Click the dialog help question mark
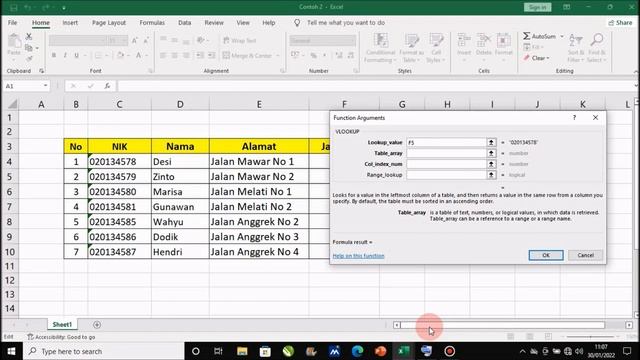The width and height of the screenshot is (640, 360). pyautogui.click(x=574, y=118)
